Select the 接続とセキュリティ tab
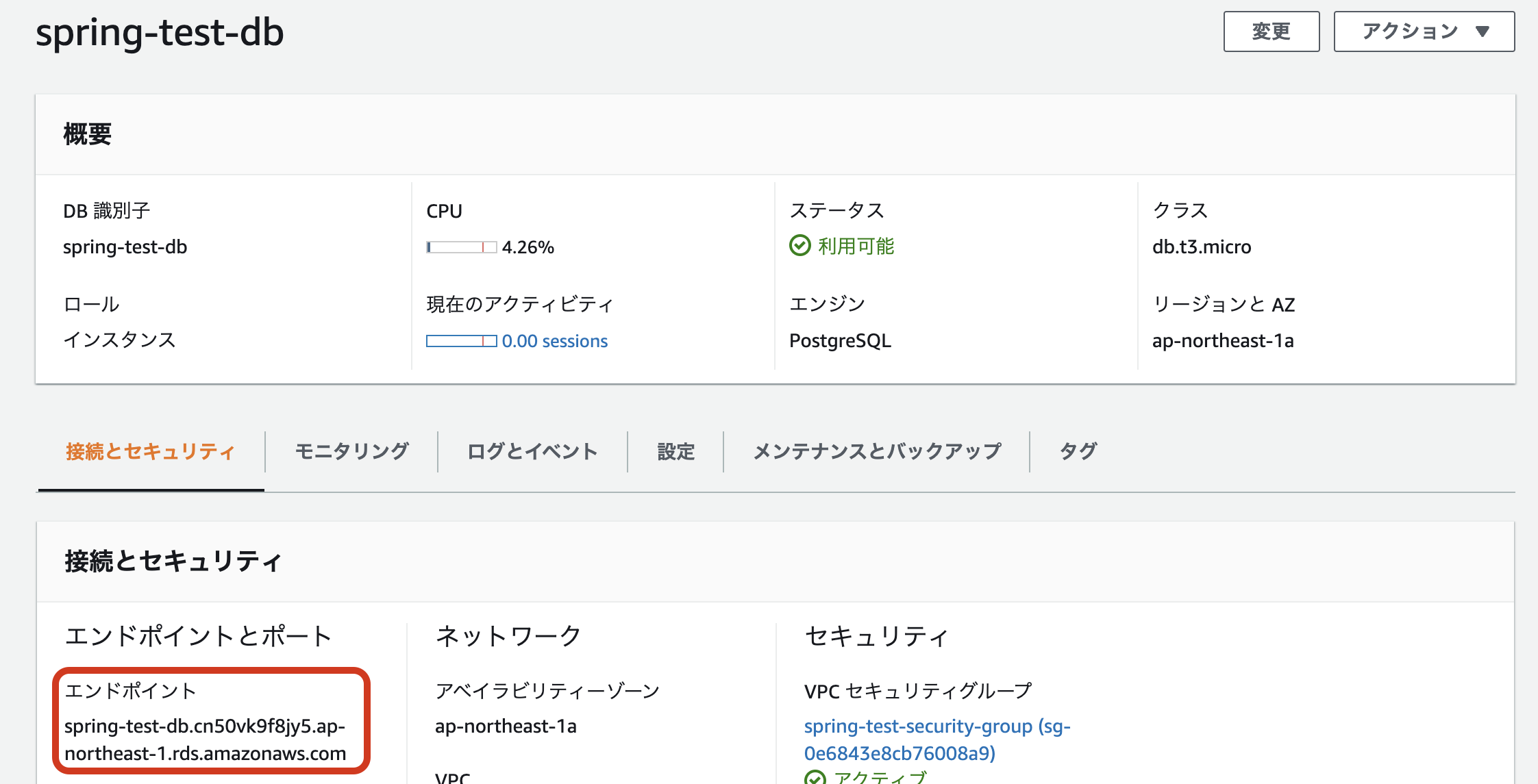Image resolution: width=1538 pixels, height=784 pixels. point(151,451)
